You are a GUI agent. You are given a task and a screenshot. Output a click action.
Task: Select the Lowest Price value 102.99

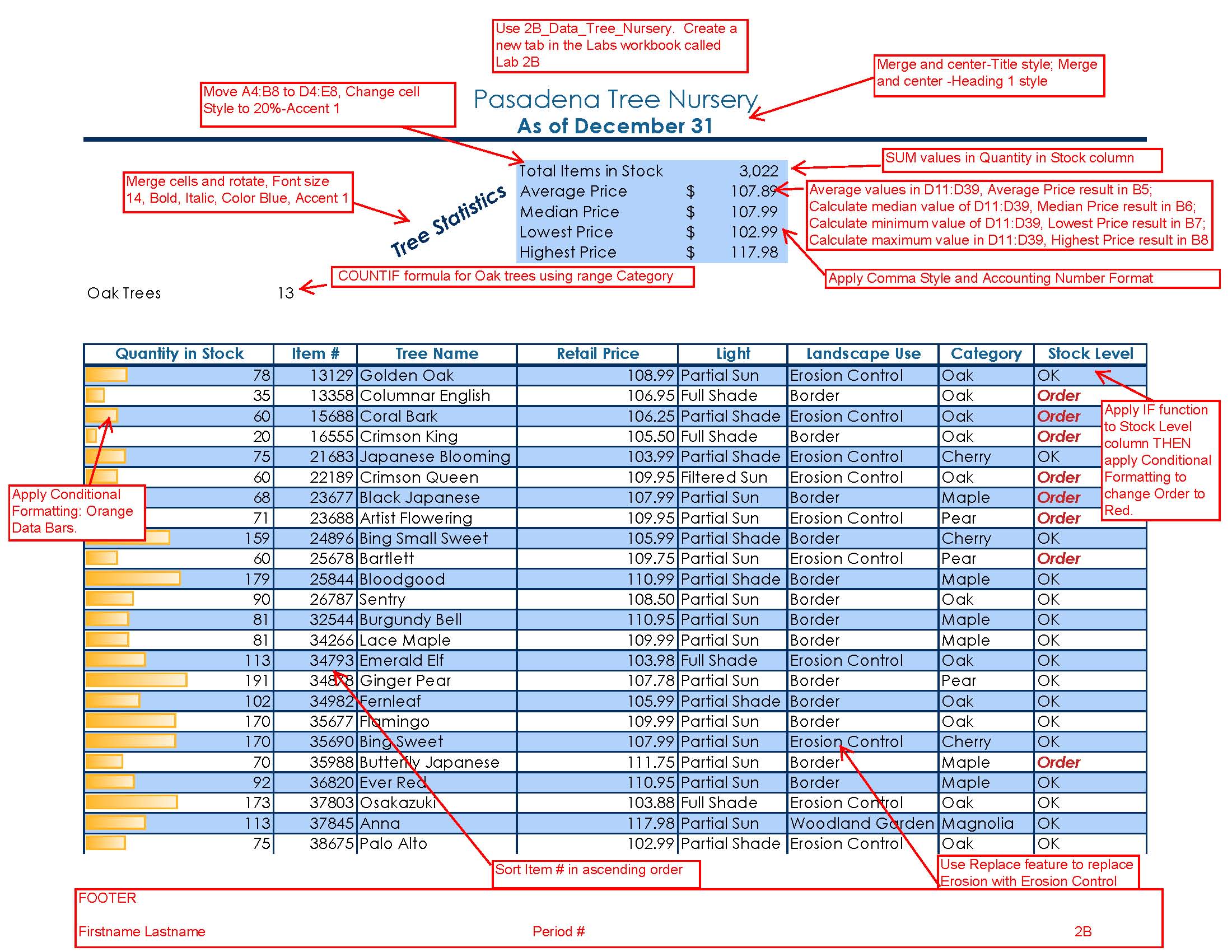pyautogui.click(x=754, y=232)
